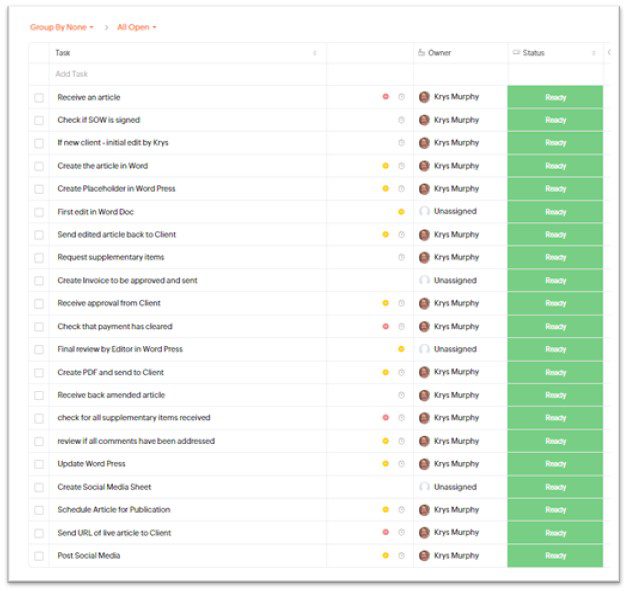Click clock icon on Receive back amended article
Viewport: 628px width, 592px height.
[x=401, y=395]
